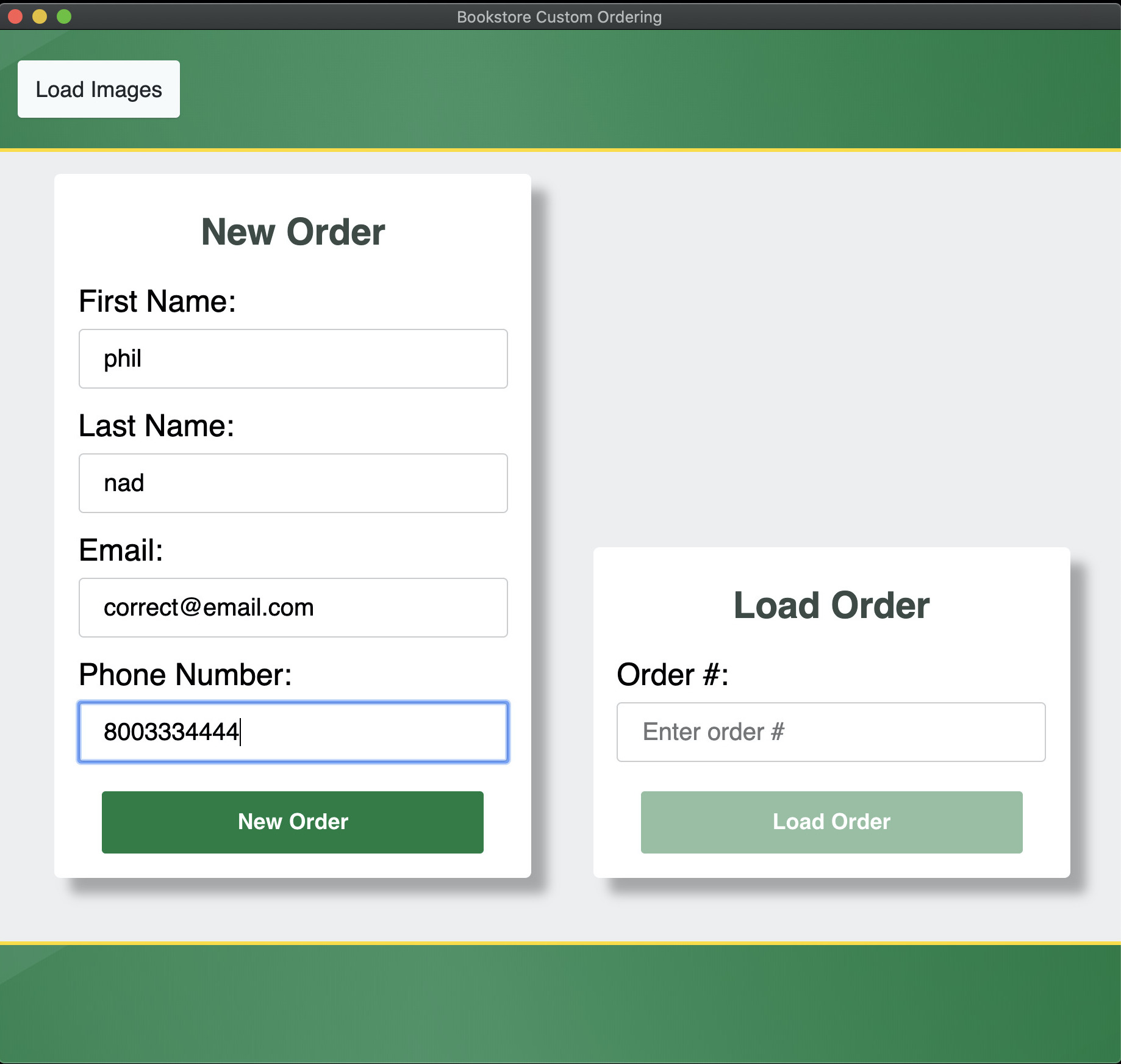1121x1064 pixels.
Task: Close the Bookstore Custom Ordering window
Action: (16, 16)
